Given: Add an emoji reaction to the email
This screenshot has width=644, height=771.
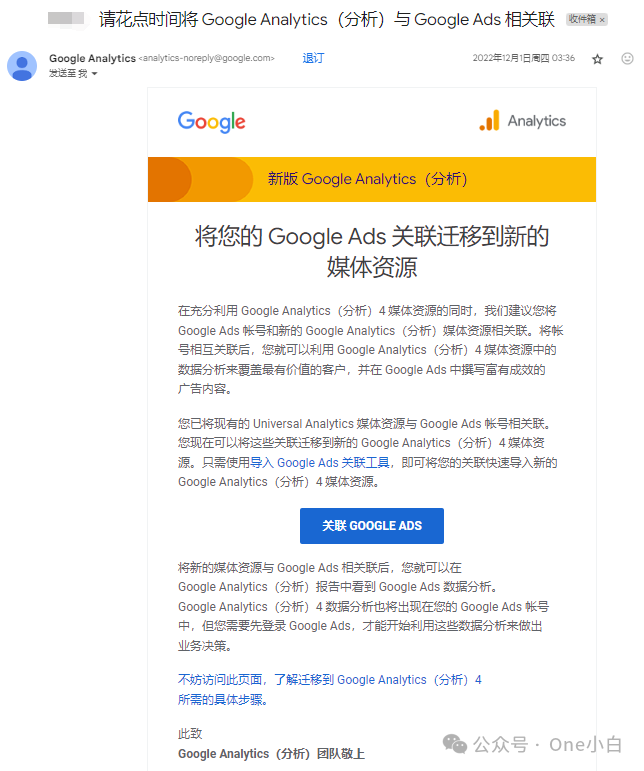Looking at the screenshot, I should [x=627, y=59].
